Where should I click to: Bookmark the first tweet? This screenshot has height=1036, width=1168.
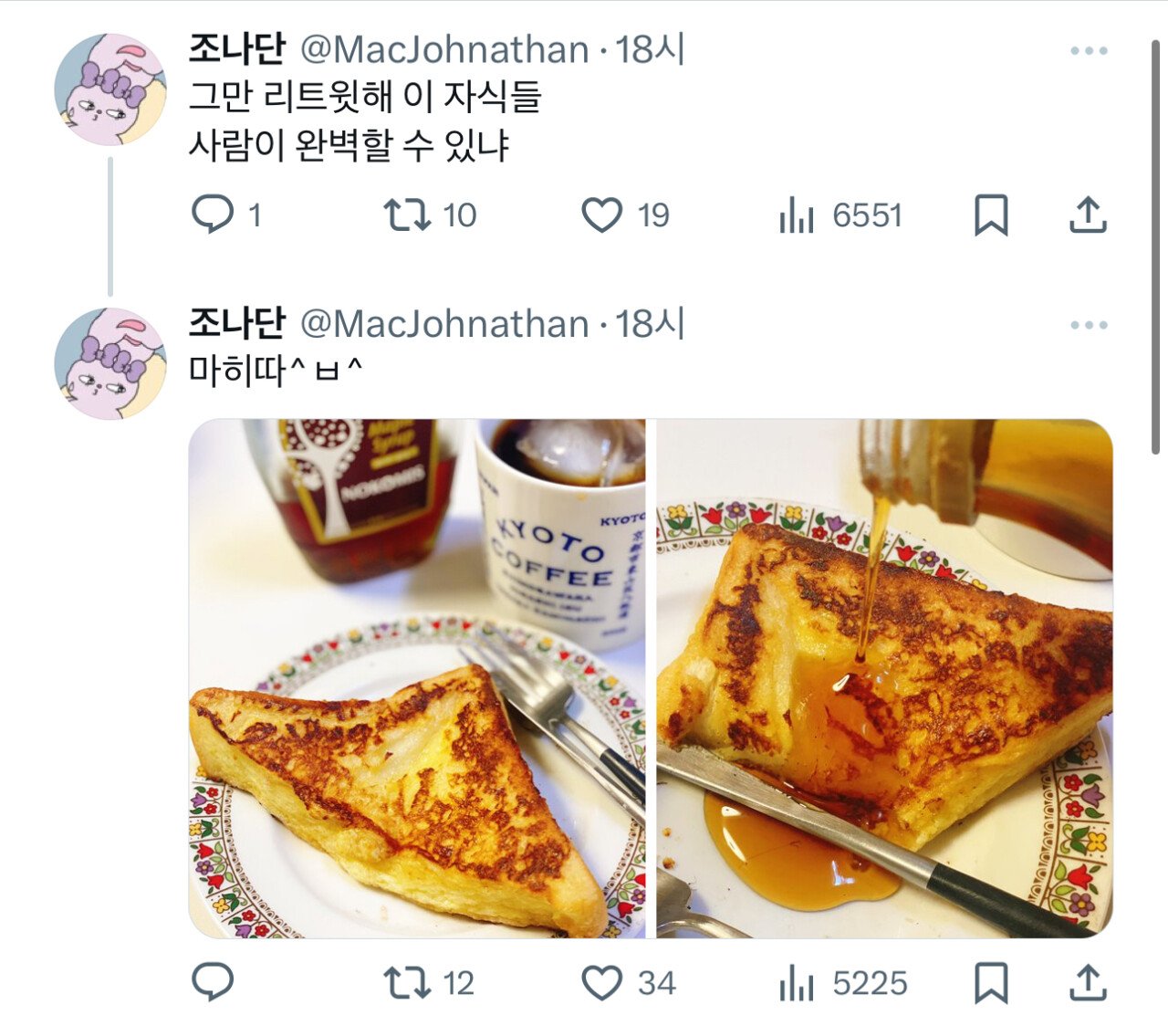[991, 215]
